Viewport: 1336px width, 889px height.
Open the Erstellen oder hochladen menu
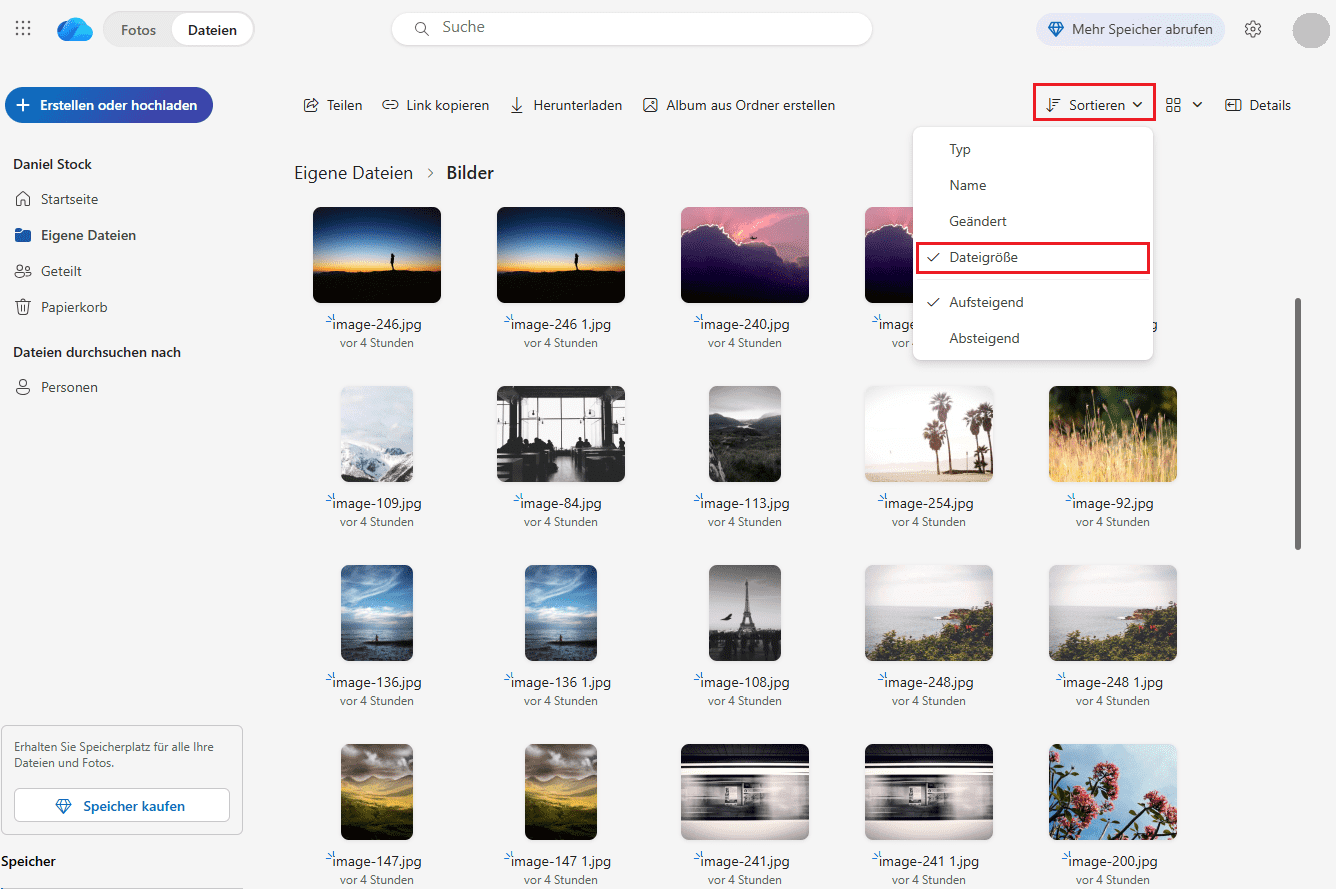point(109,105)
